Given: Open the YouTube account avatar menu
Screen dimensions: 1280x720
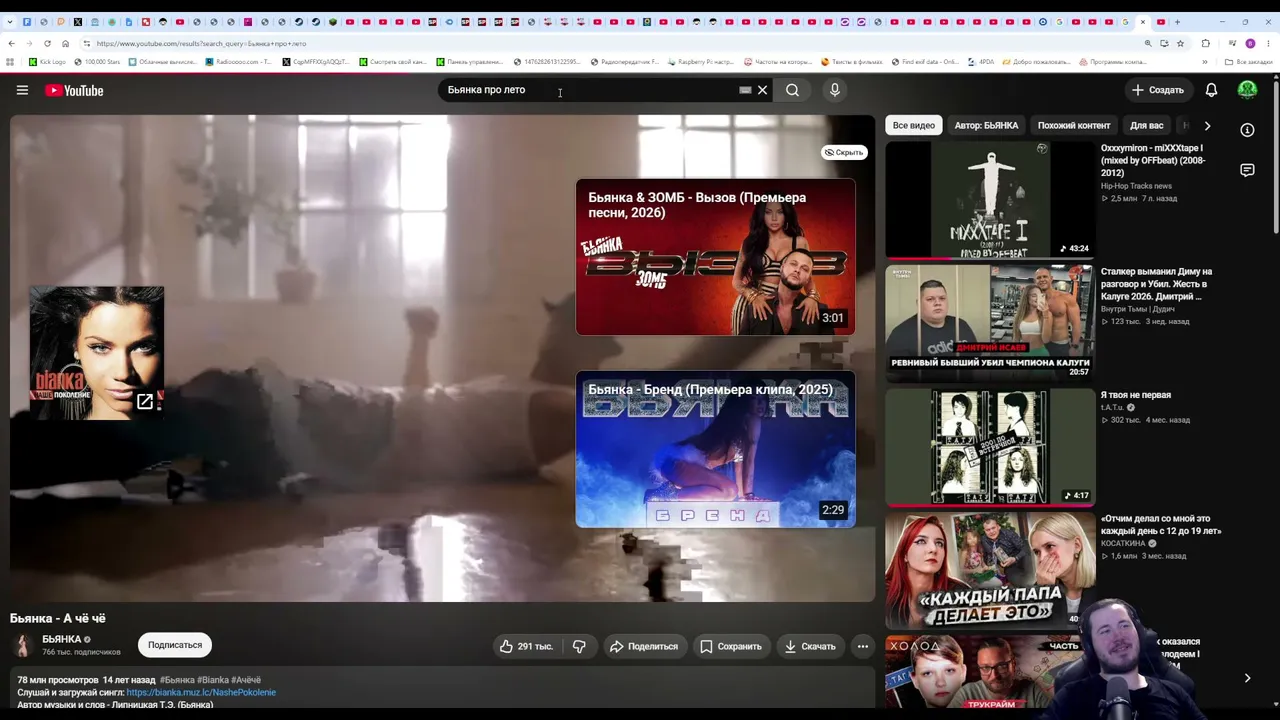Looking at the screenshot, I should click(x=1247, y=90).
